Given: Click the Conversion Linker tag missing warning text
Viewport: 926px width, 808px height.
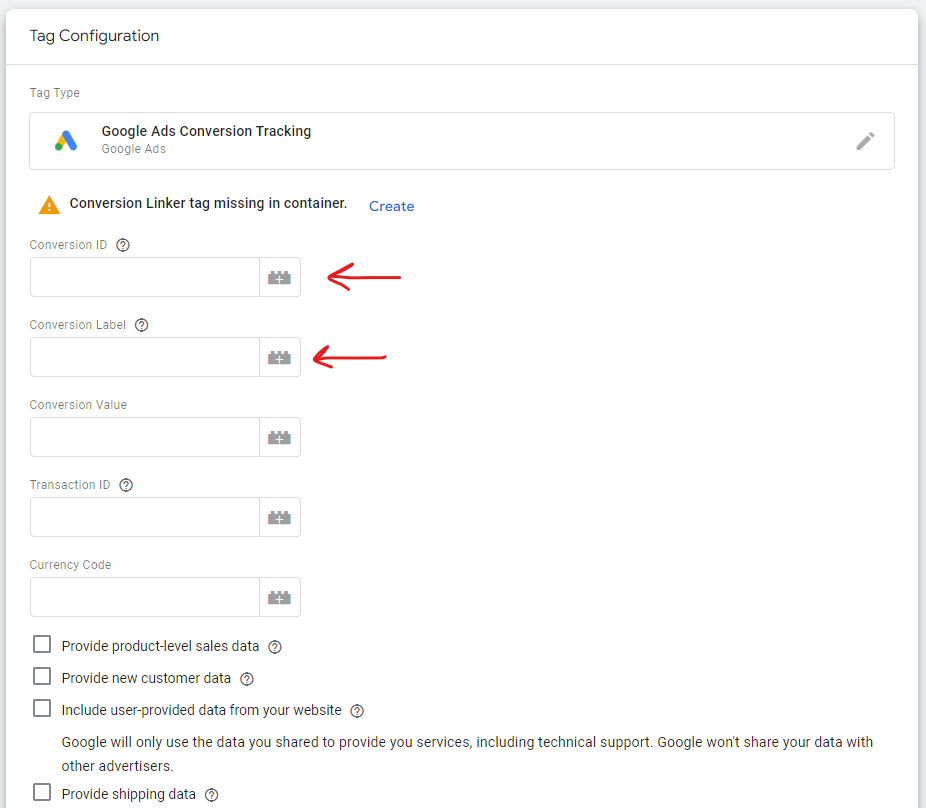Looking at the screenshot, I should 208,203.
